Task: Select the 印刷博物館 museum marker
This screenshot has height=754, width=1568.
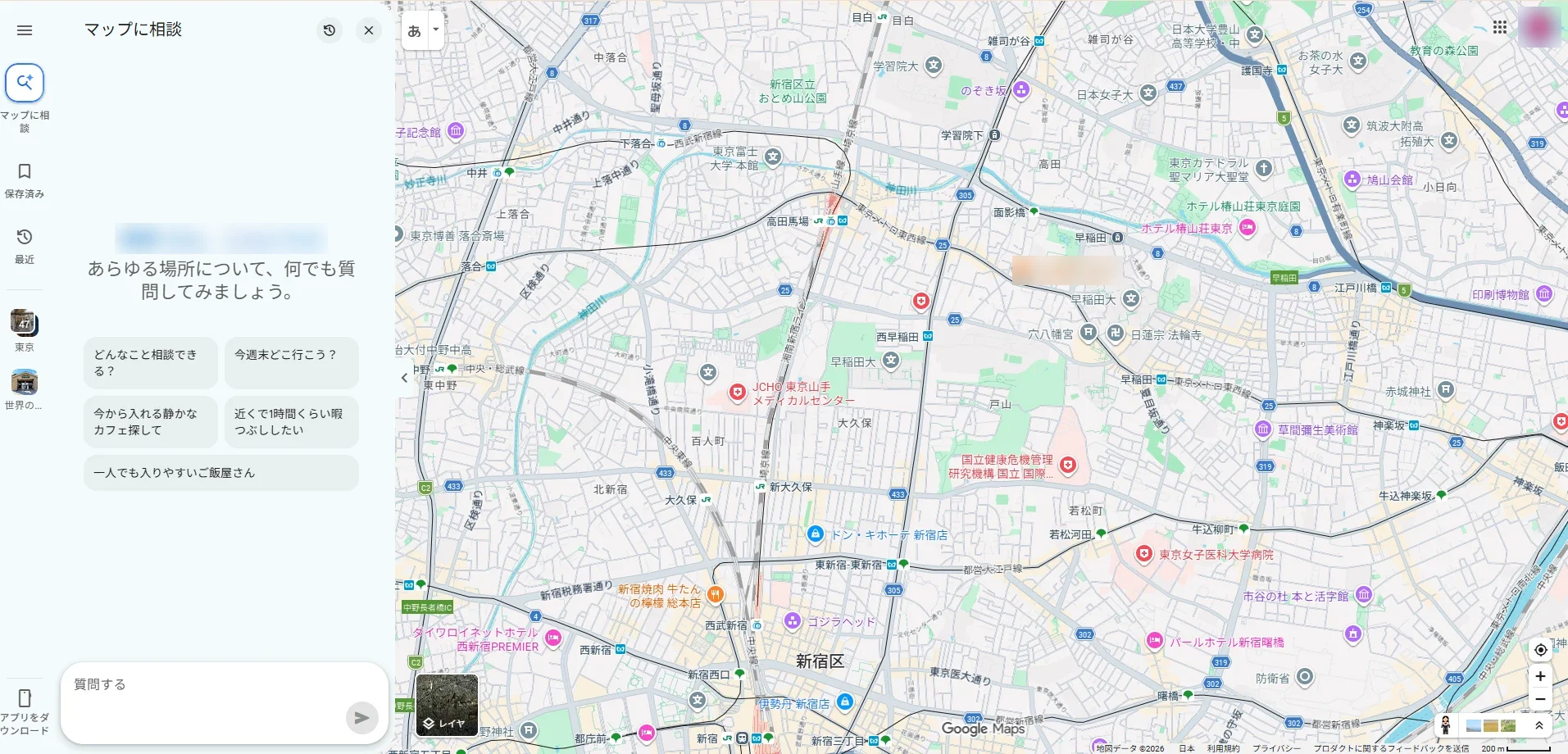Action: click(x=1544, y=293)
